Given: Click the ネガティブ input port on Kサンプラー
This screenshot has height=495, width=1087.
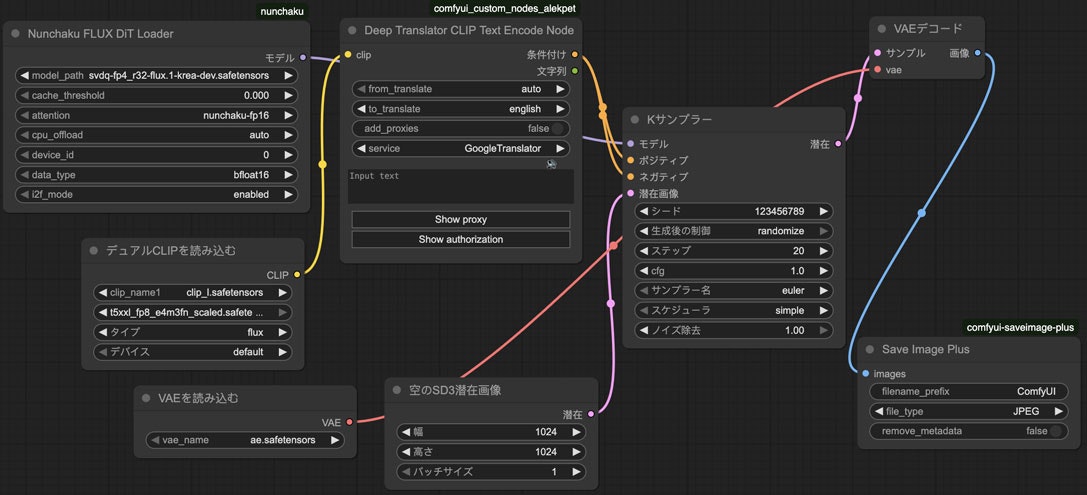Looking at the screenshot, I should point(630,177).
